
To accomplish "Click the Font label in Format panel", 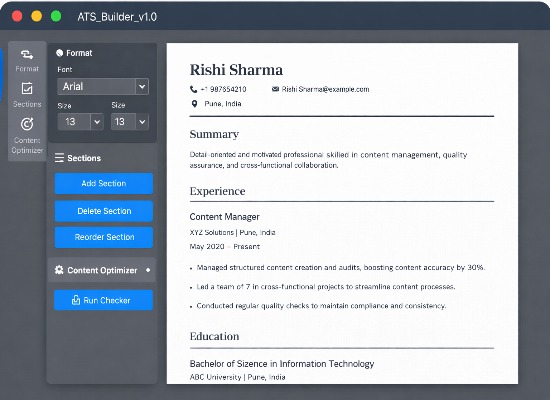I will tap(65, 69).
